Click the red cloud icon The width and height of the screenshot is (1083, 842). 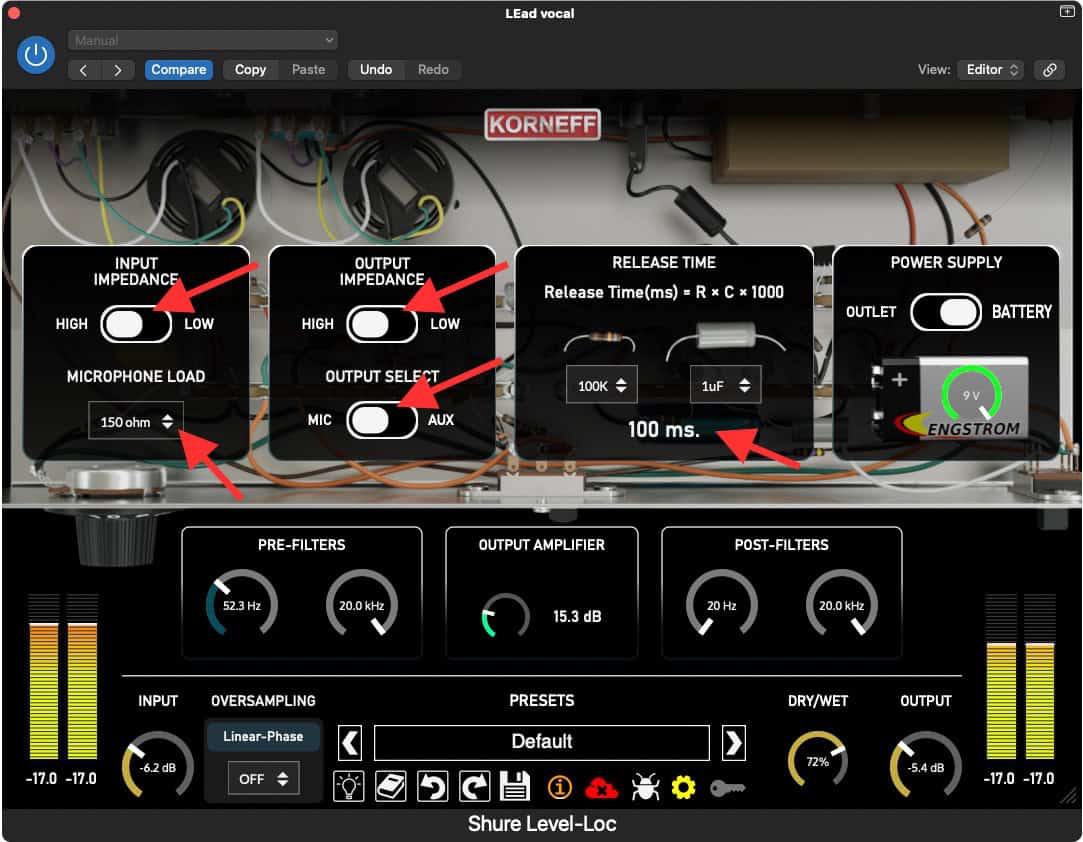pyautogui.click(x=601, y=788)
